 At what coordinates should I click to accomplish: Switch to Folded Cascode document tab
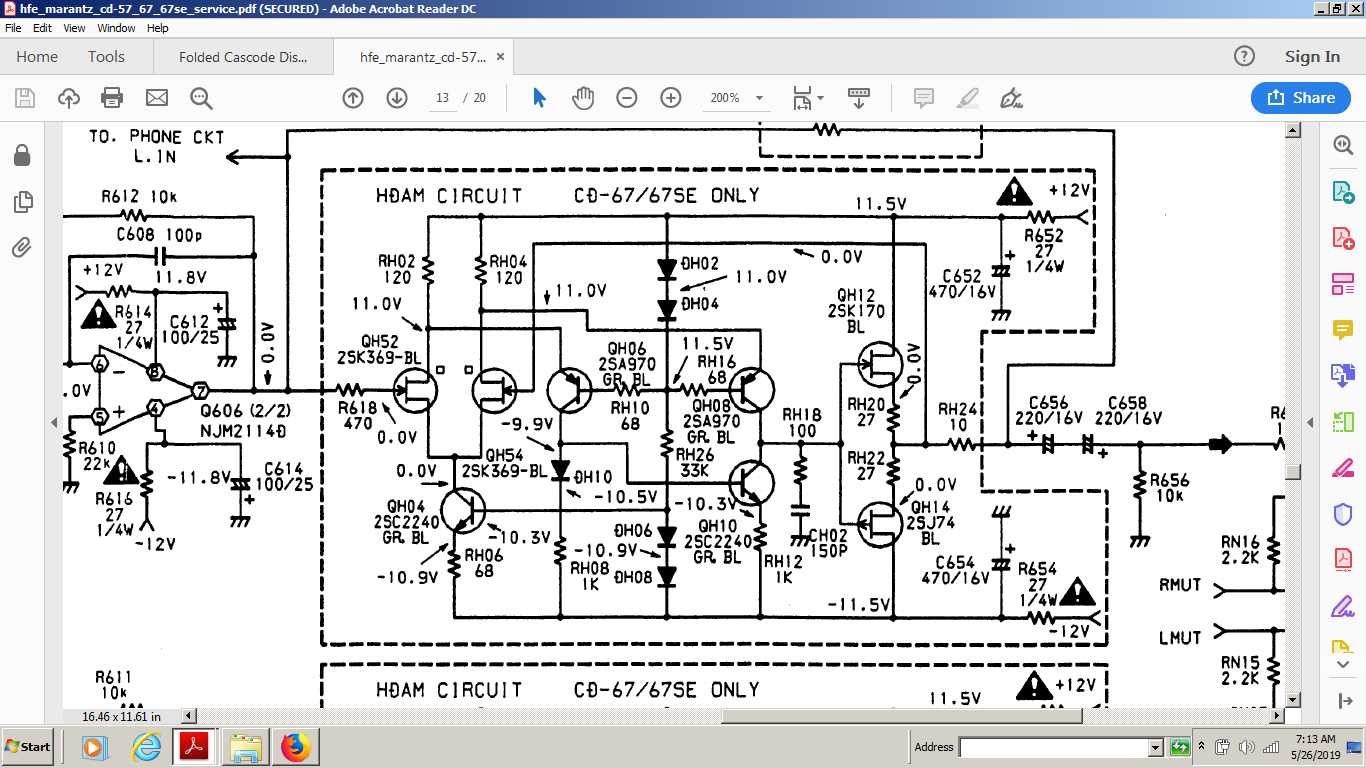[x=243, y=57]
